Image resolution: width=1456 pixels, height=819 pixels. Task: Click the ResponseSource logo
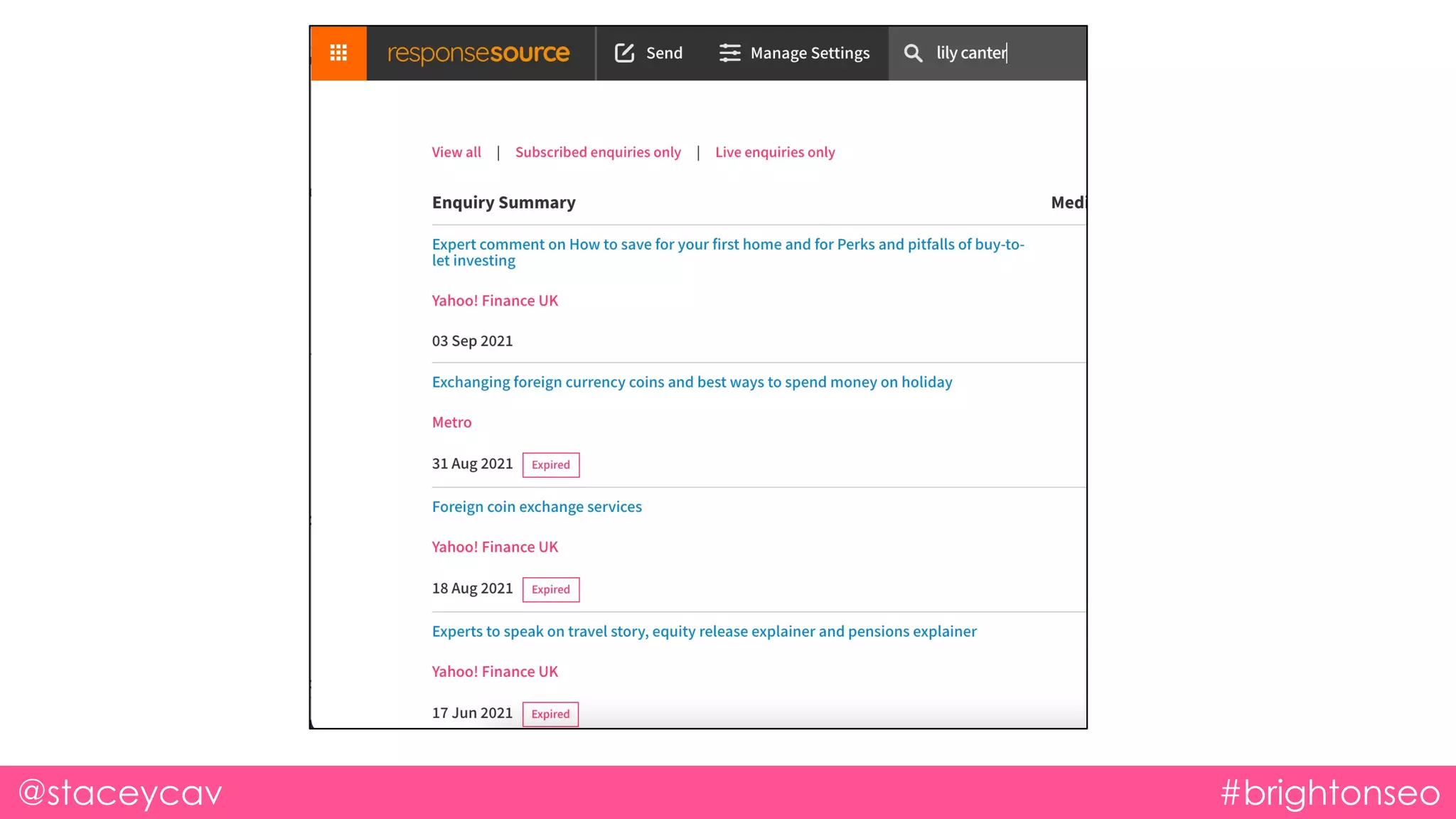coord(478,53)
